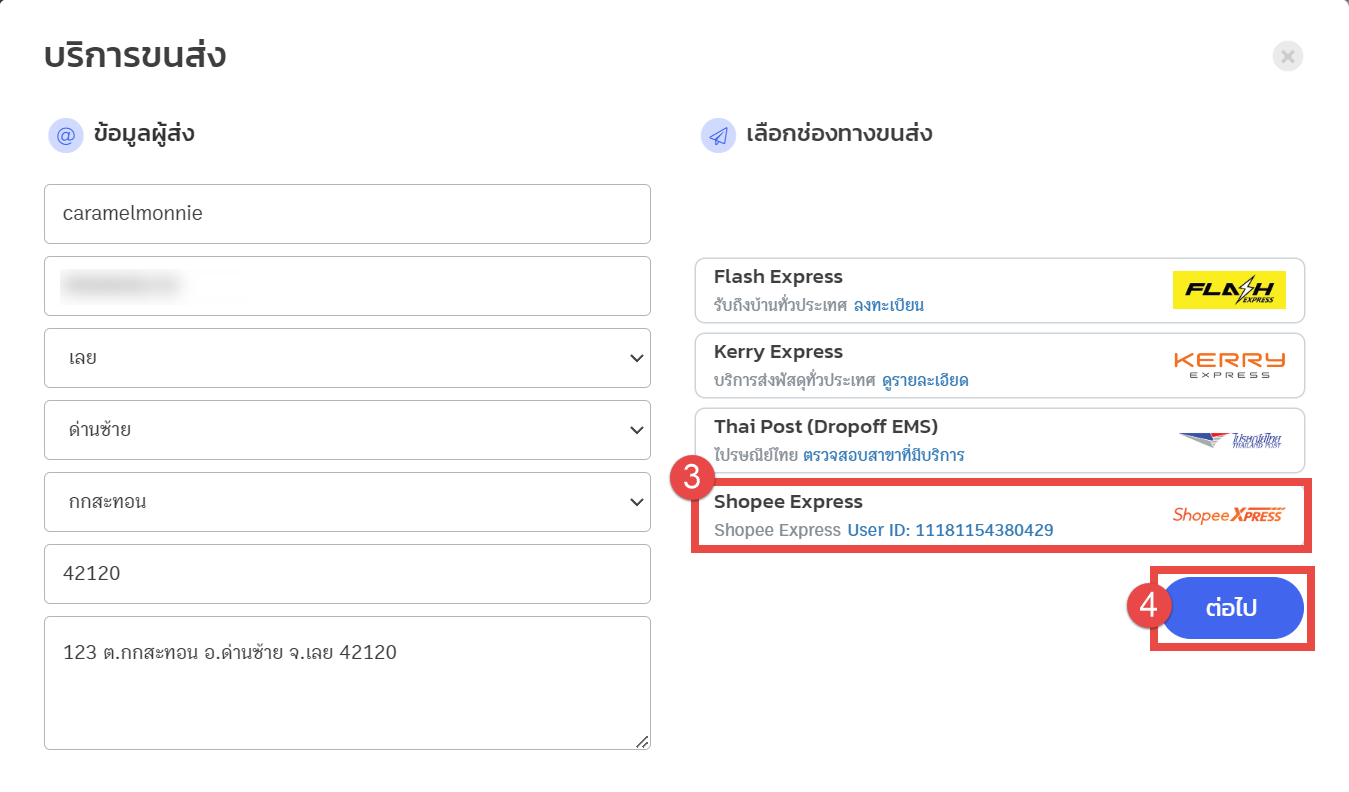Click the ข้อมูลผู้ส่ง section heading
The width and height of the screenshot is (1349, 792).
coord(144,134)
